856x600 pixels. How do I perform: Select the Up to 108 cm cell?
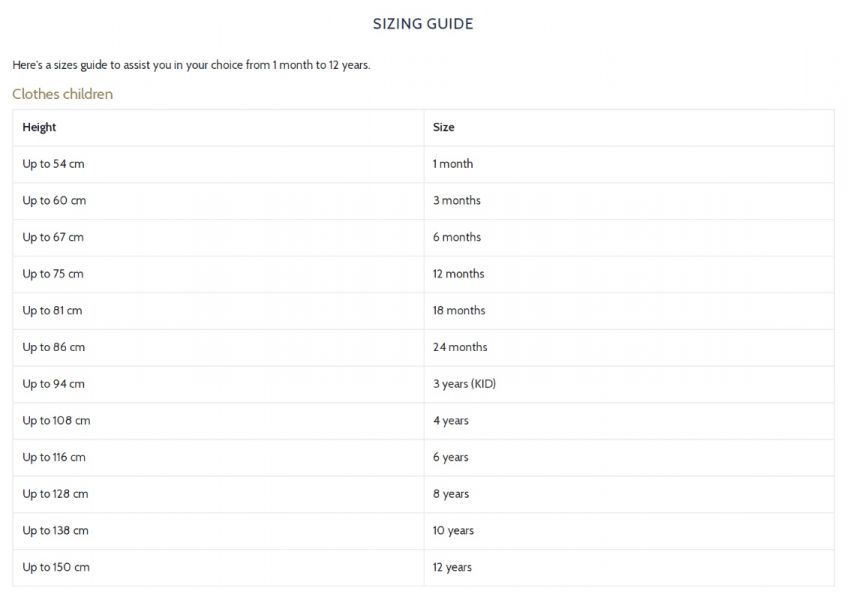(56, 421)
